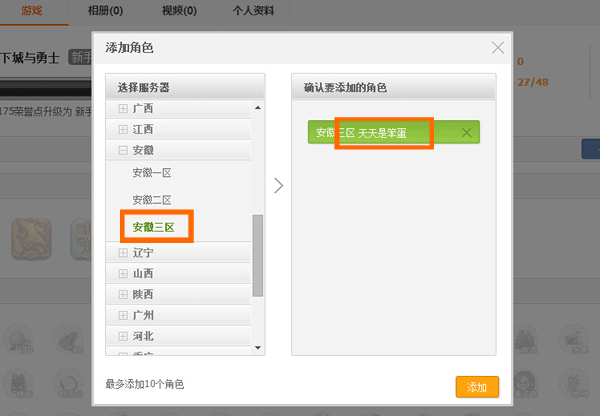
Task: Select the 安徽三区 server
Action: click(153, 227)
